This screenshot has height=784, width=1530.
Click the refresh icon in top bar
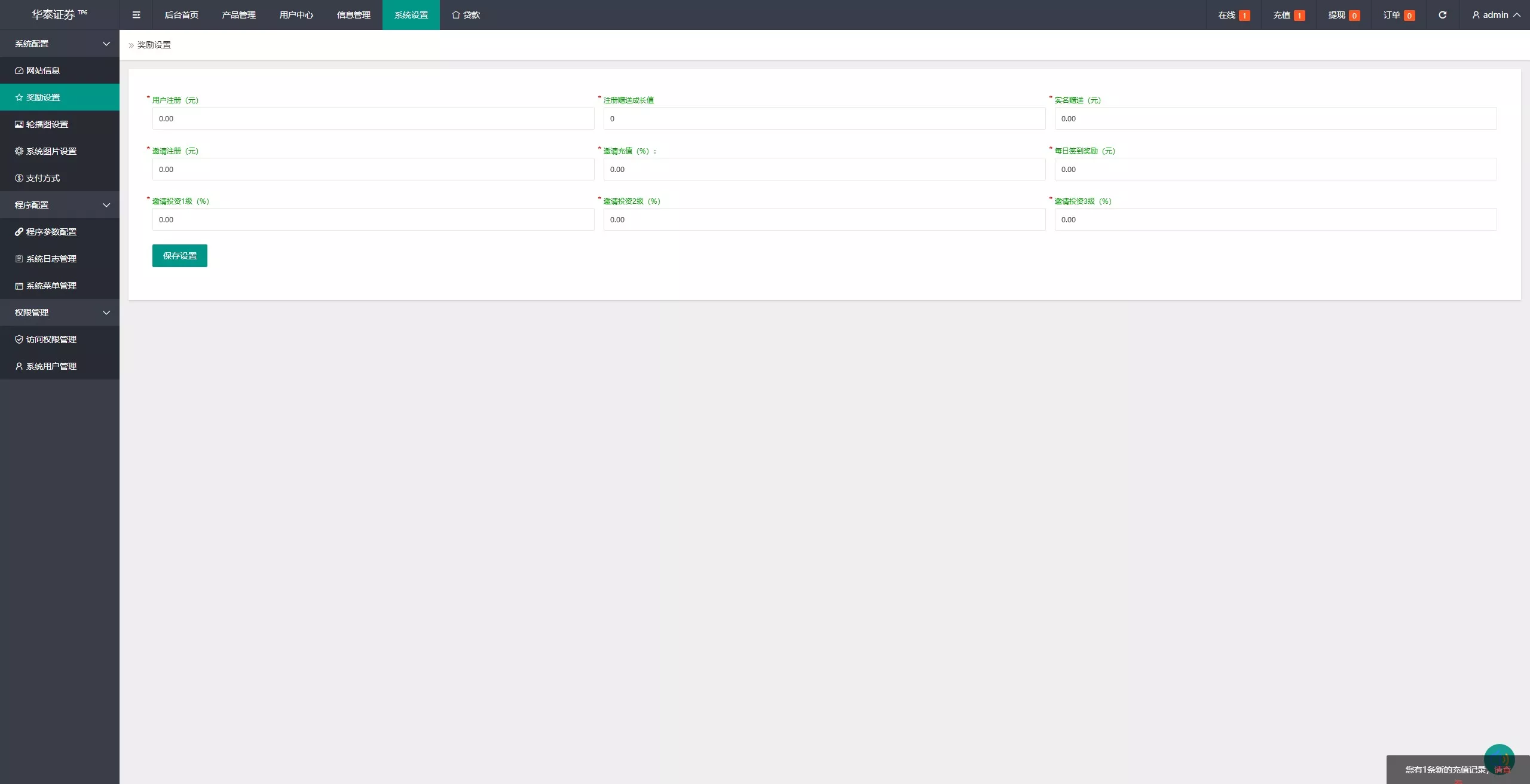coord(1442,15)
